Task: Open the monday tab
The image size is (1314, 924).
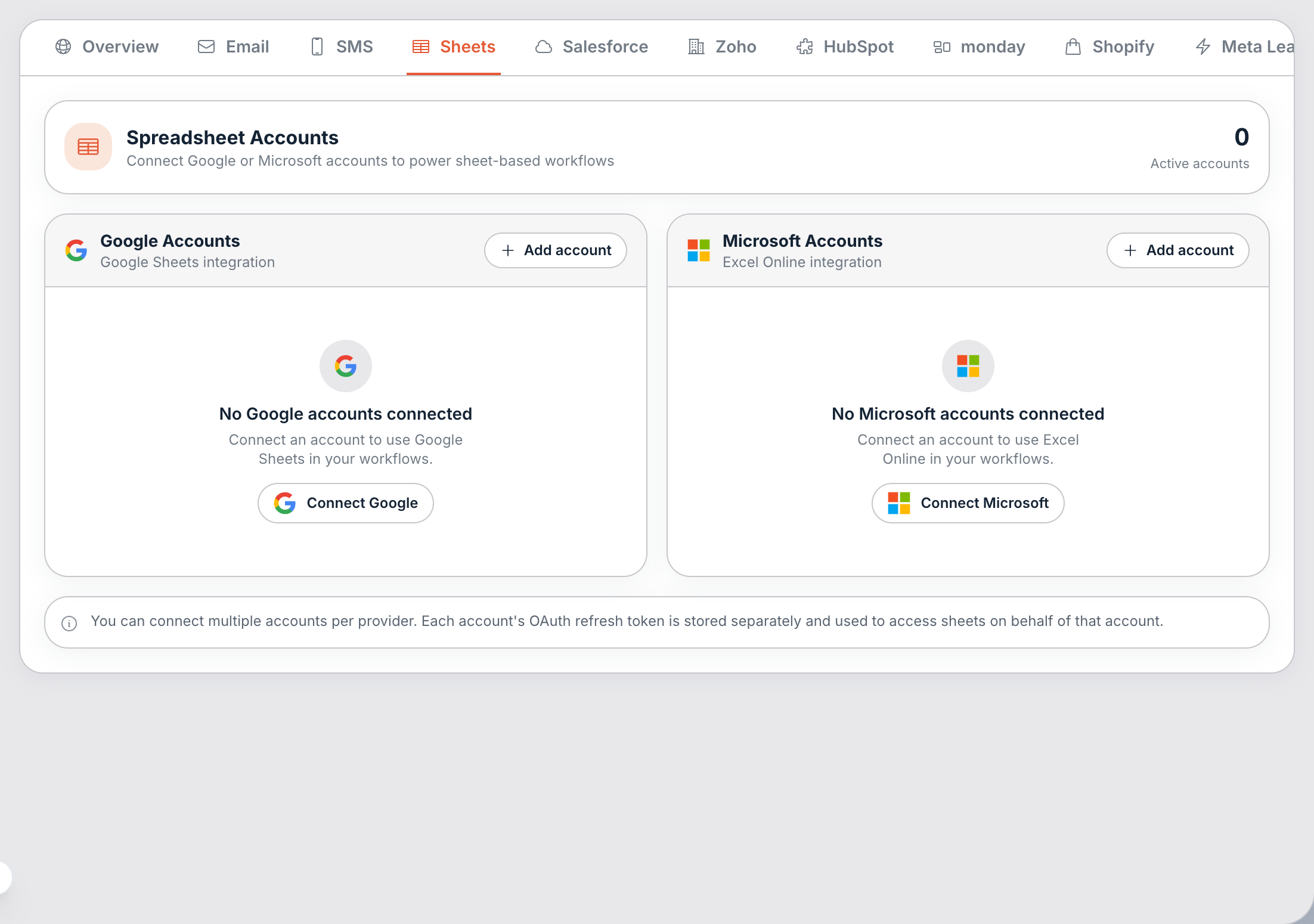Action: click(x=979, y=46)
